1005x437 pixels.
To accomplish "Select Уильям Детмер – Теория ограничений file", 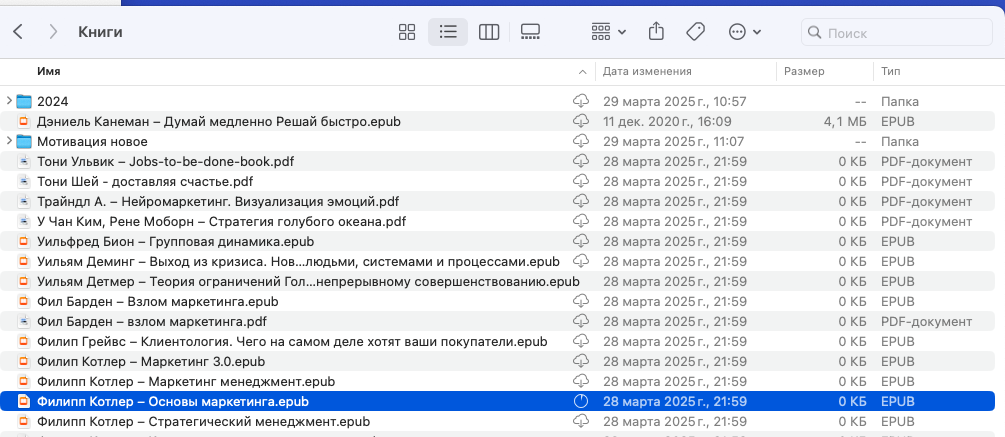I will pyautogui.click(x=308, y=281).
